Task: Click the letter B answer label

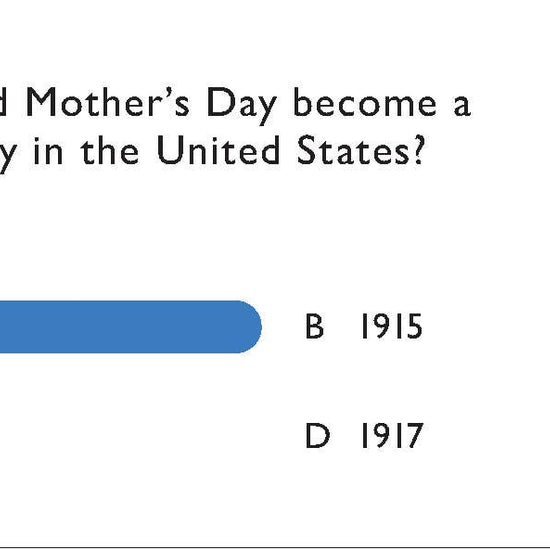Action: pos(314,327)
